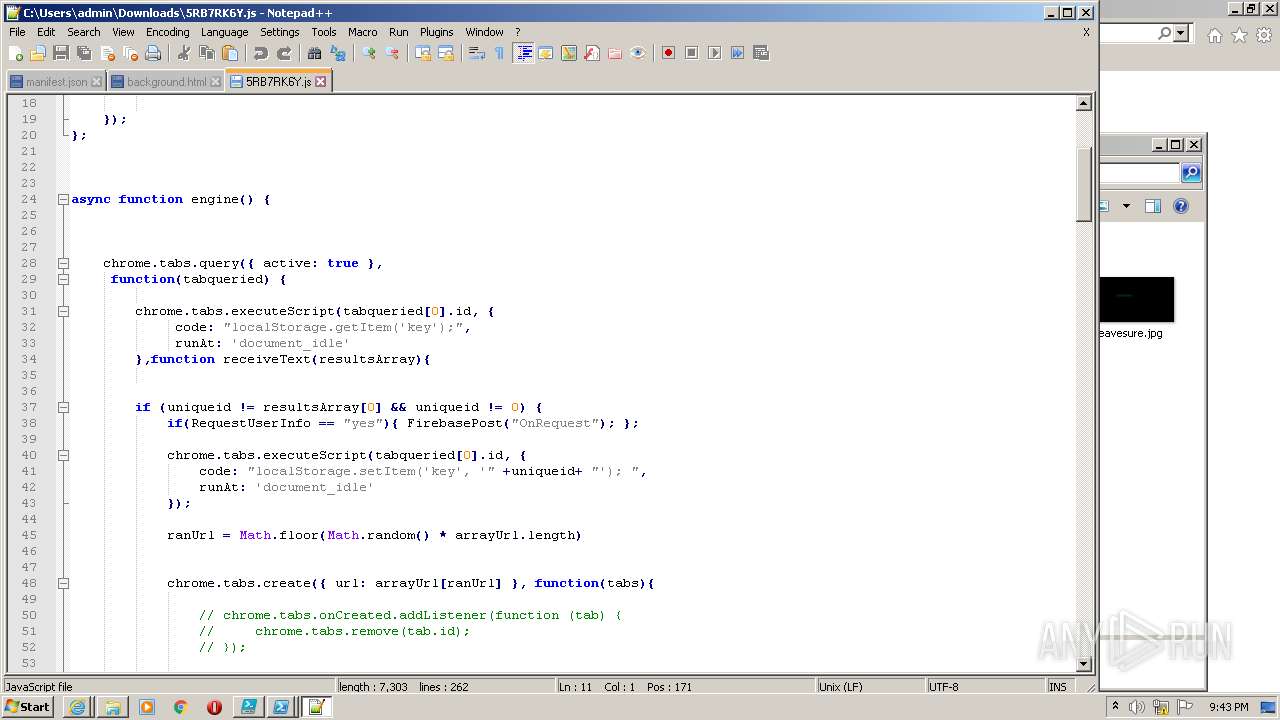Open Folder as Workspace icon

(615, 53)
